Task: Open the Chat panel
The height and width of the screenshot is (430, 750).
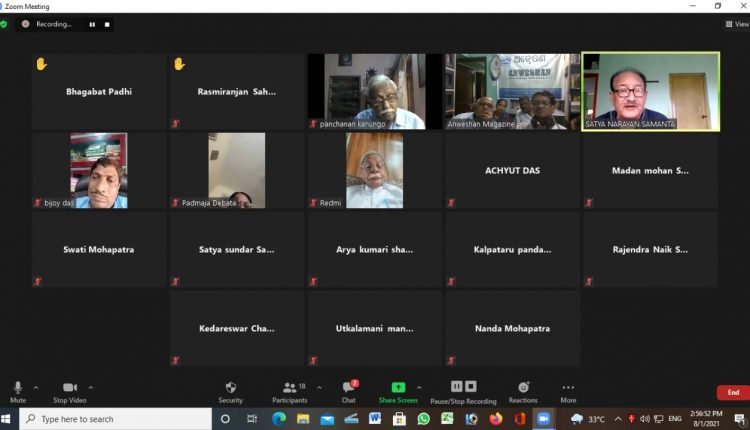Action: [349, 390]
